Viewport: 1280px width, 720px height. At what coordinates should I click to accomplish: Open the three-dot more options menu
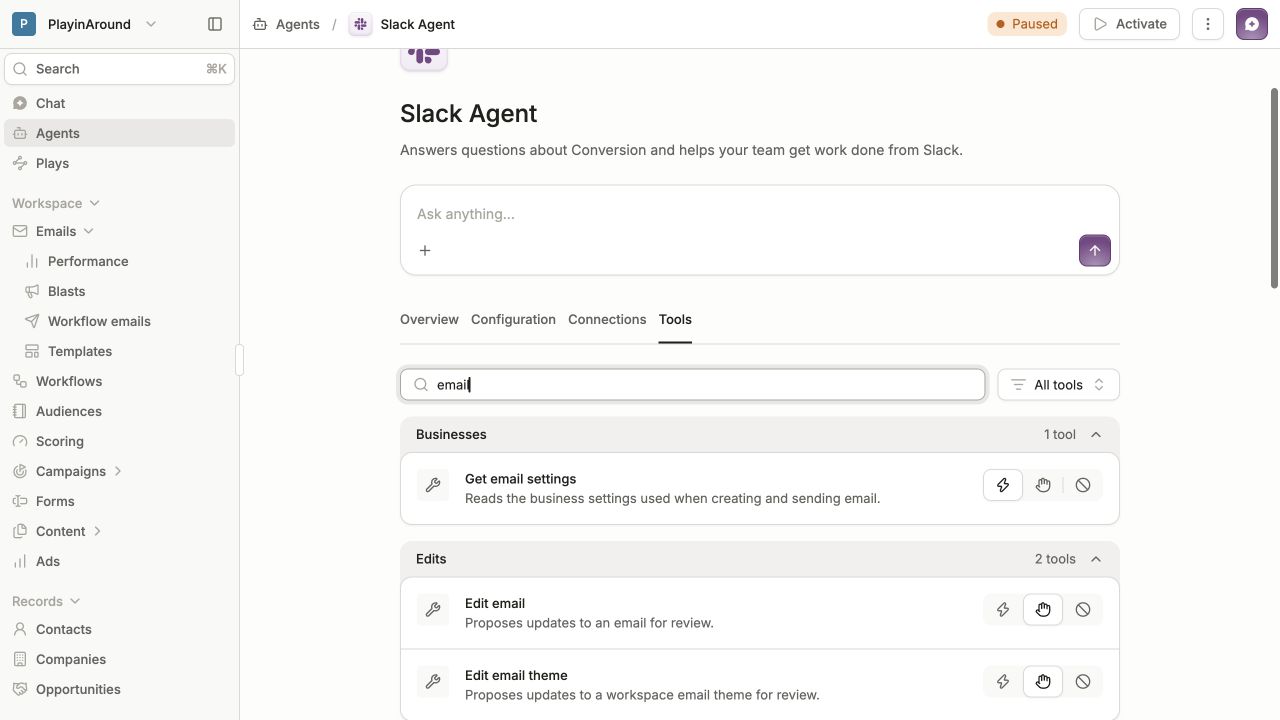[1208, 24]
